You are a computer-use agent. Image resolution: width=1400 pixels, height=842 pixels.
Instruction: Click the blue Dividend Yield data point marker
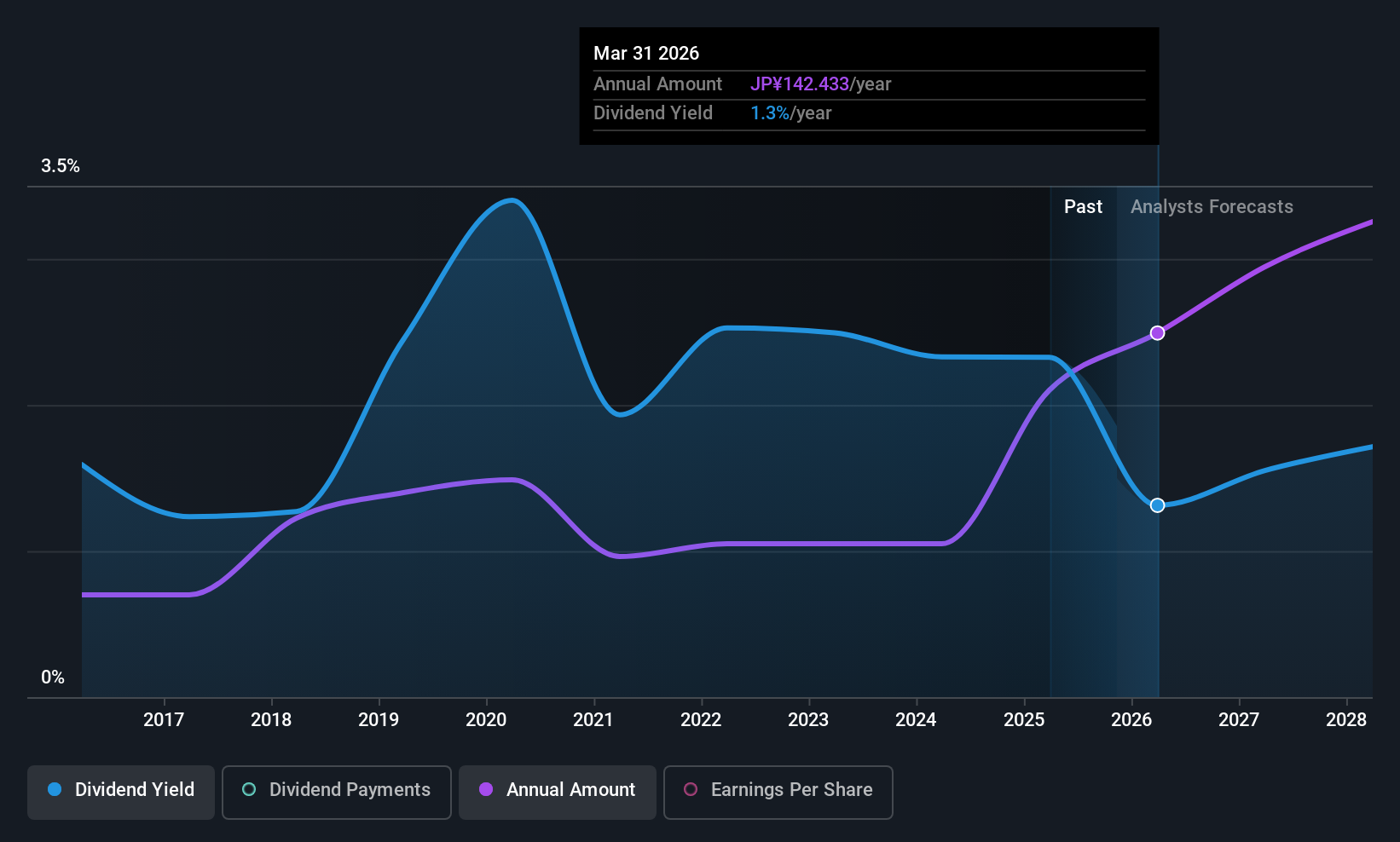1157,505
